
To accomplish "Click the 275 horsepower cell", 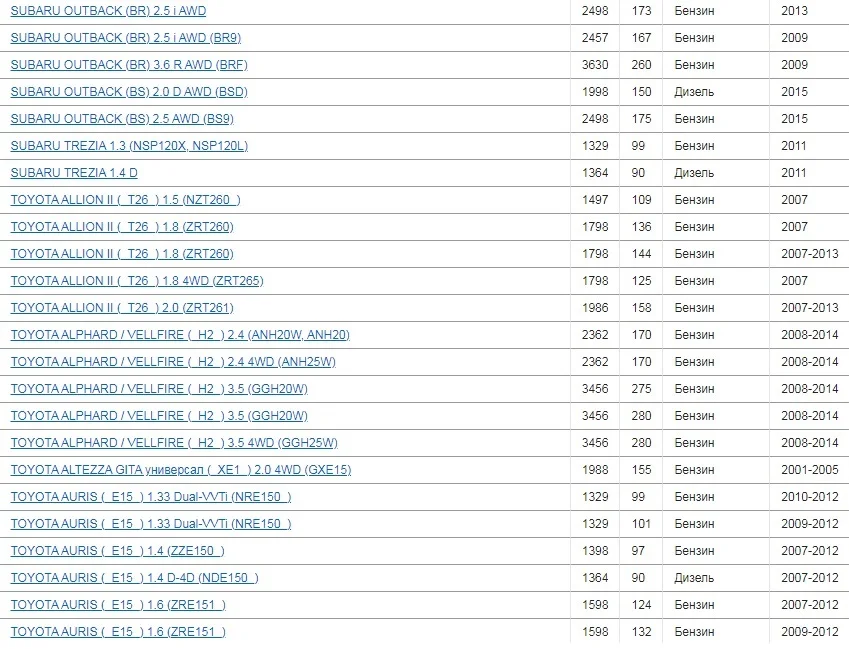I will (x=641, y=390).
